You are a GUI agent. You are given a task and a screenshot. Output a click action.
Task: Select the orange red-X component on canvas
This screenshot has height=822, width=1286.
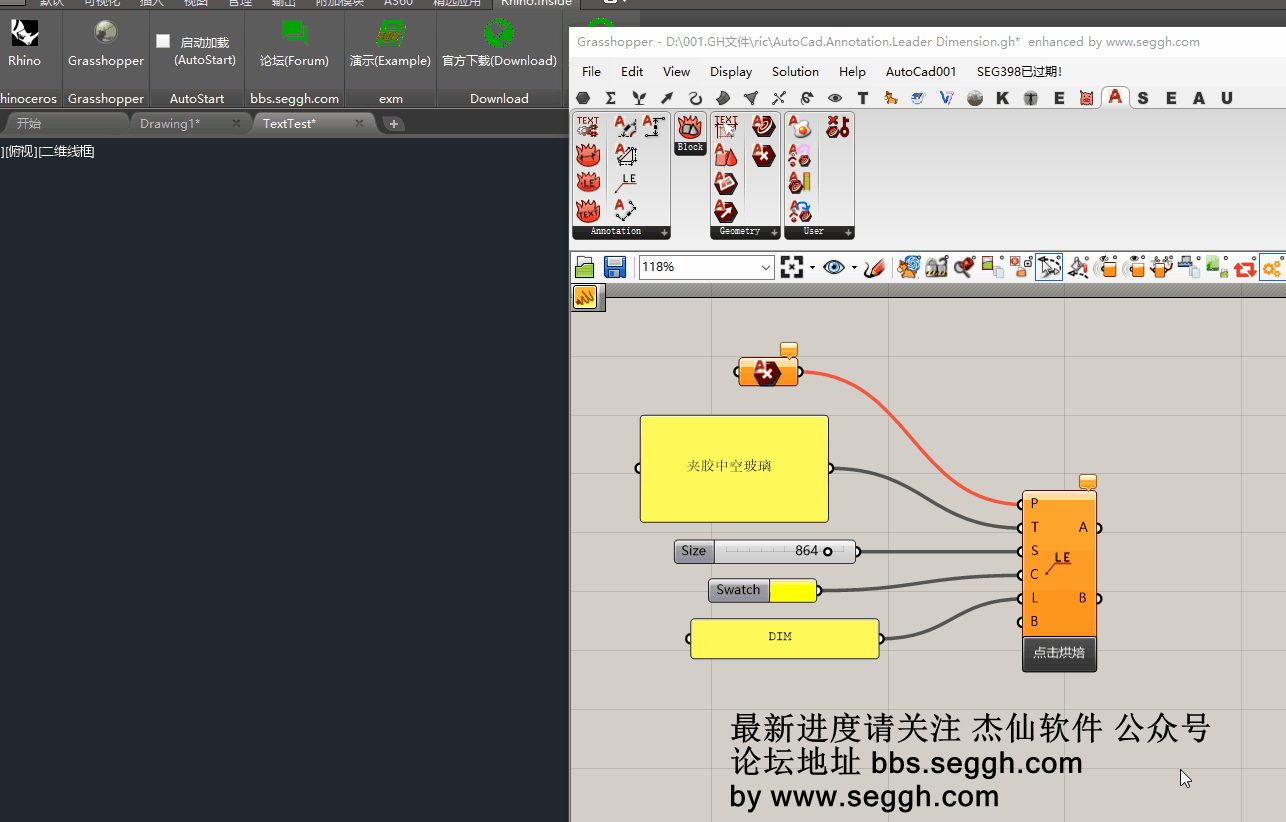(x=767, y=372)
